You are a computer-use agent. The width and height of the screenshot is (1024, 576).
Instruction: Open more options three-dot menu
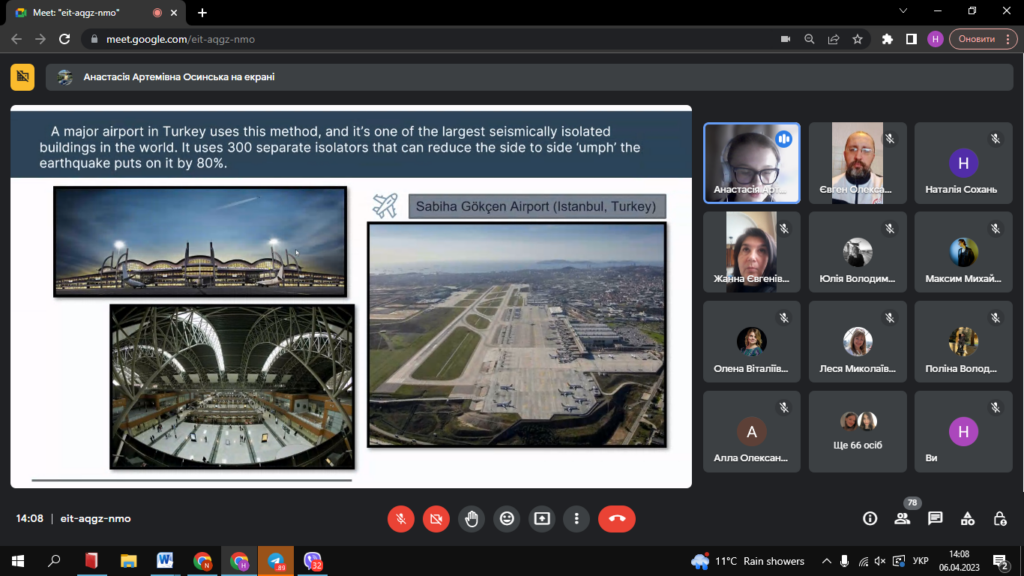pyautogui.click(x=576, y=518)
